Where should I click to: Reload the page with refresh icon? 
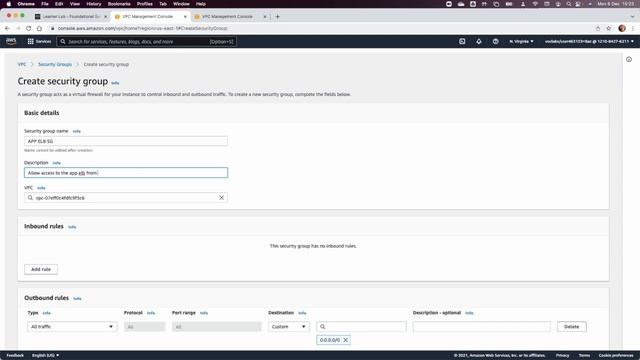(x=28, y=28)
